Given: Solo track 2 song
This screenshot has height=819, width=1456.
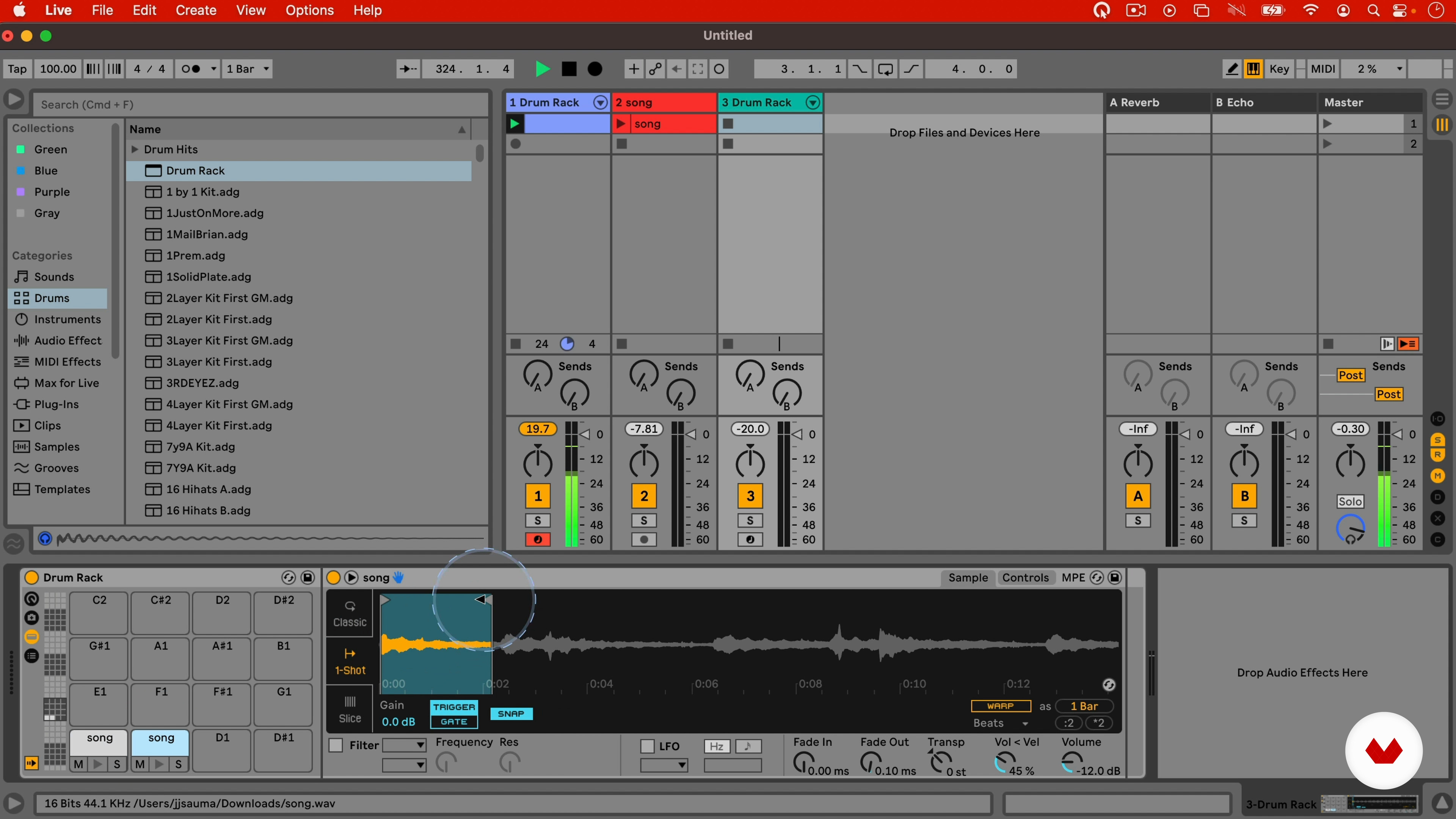Looking at the screenshot, I should (x=644, y=521).
